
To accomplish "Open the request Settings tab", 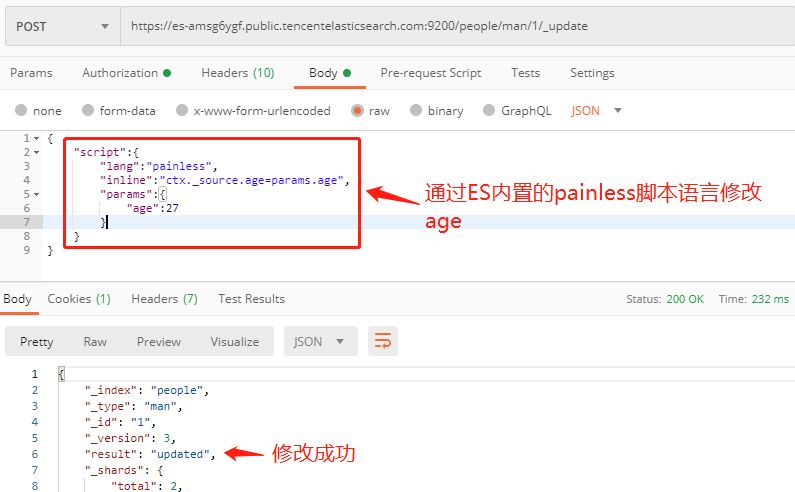I will point(592,73).
